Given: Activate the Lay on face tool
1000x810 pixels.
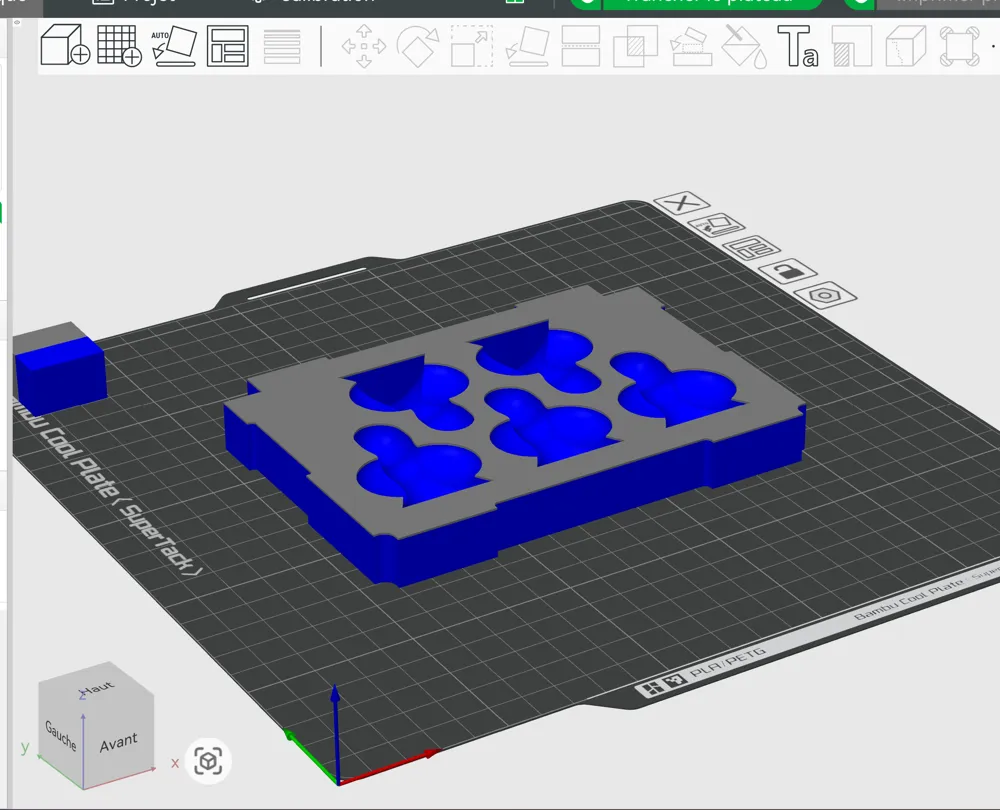Looking at the screenshot, I should pos(527,46).
